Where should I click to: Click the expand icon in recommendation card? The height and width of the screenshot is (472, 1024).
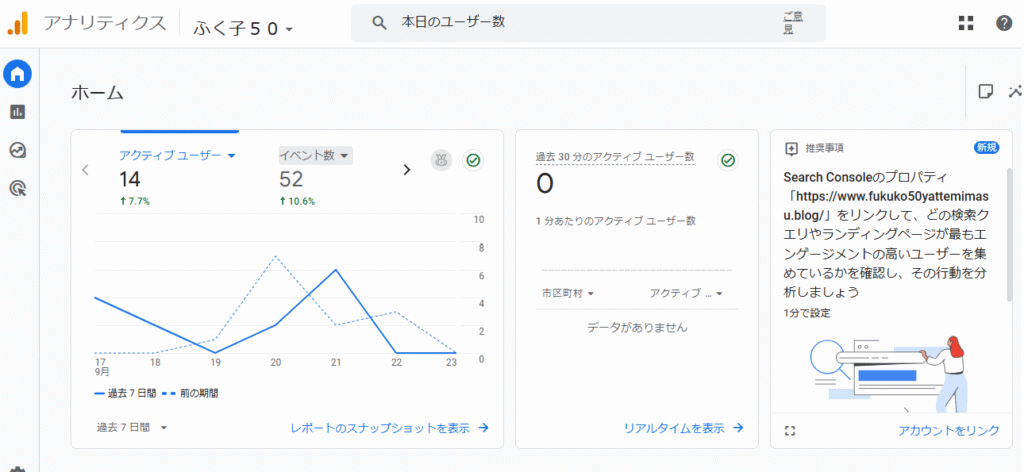click(x=791, y=430)
